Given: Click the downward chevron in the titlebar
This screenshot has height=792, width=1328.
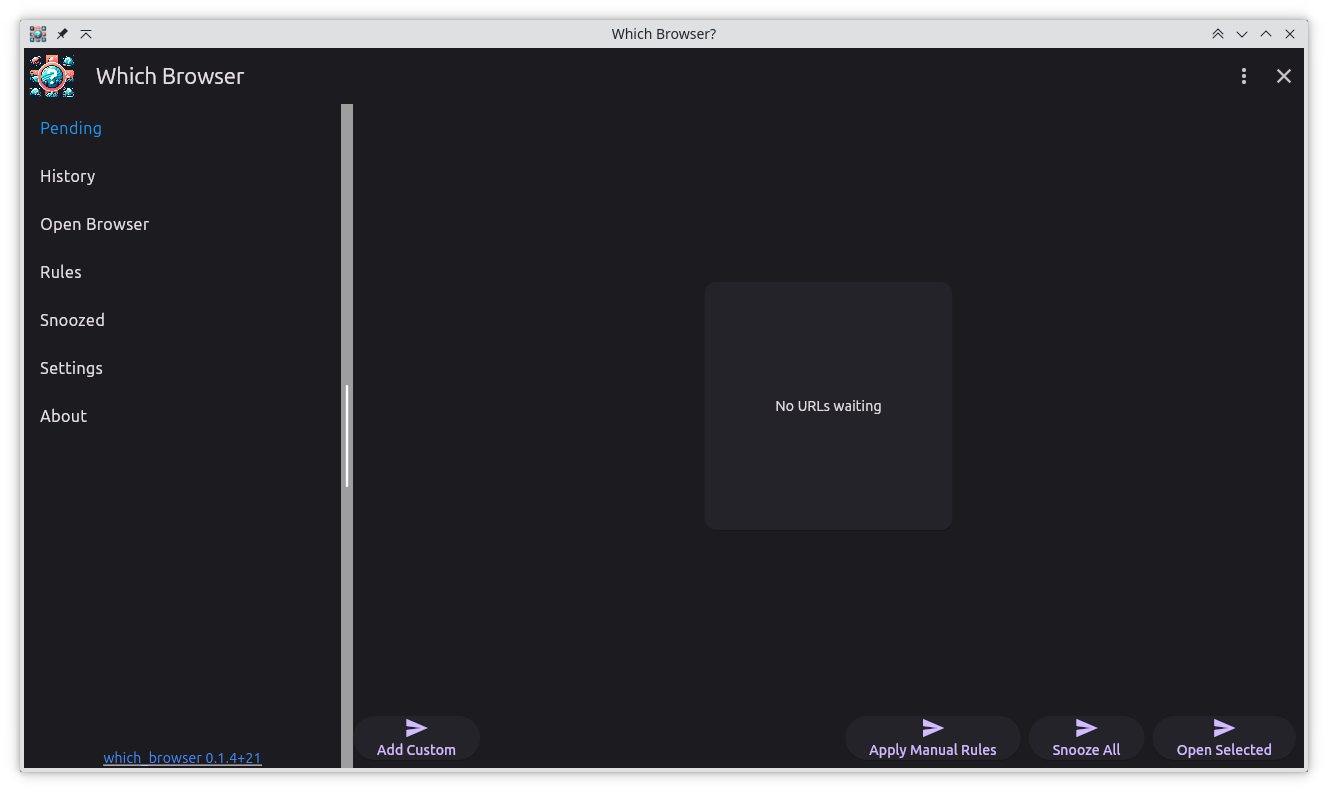Looking at the screenshot, I should (1242, 33).
